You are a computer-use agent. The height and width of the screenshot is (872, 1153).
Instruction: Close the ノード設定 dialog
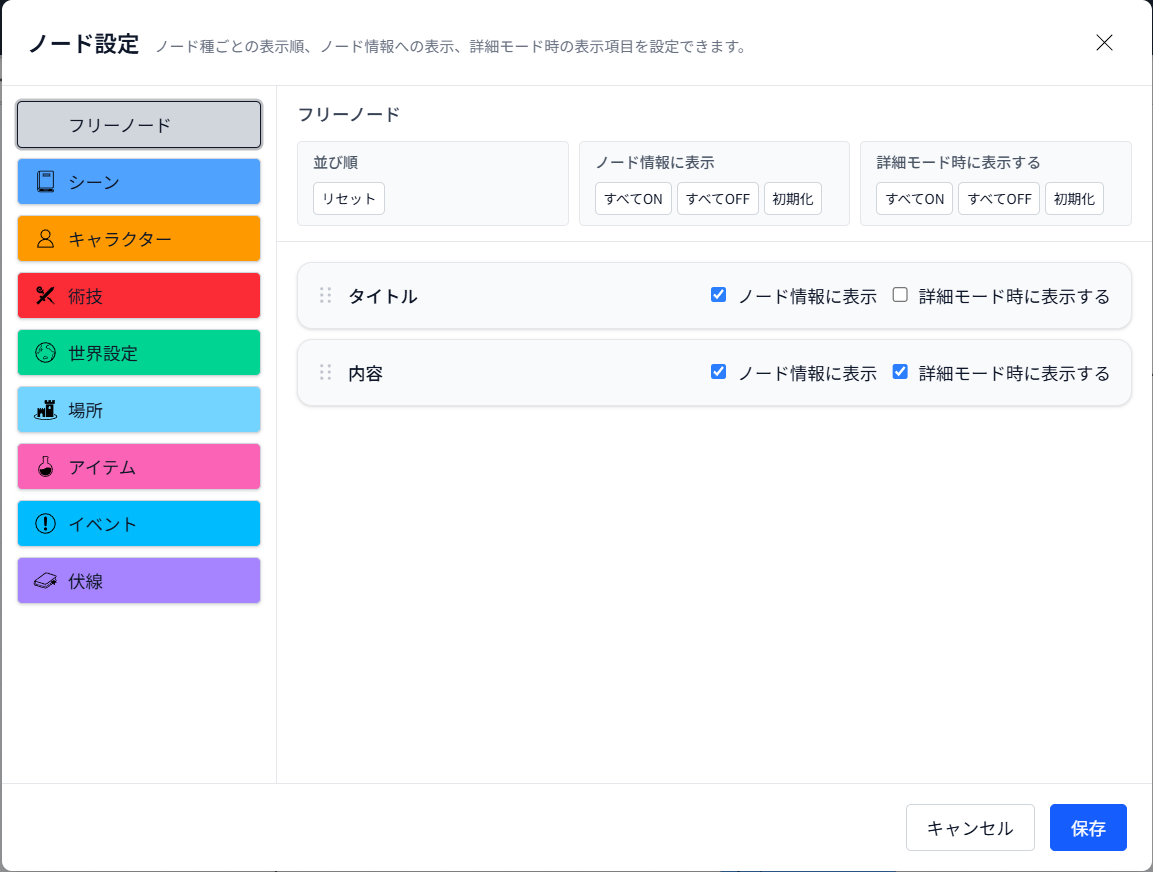1104,43
